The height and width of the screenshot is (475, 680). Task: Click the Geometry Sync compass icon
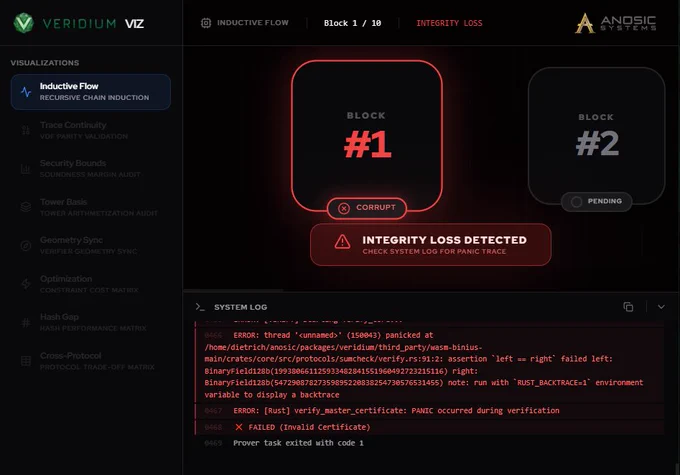pyautogui.click(x=26, y=246)
